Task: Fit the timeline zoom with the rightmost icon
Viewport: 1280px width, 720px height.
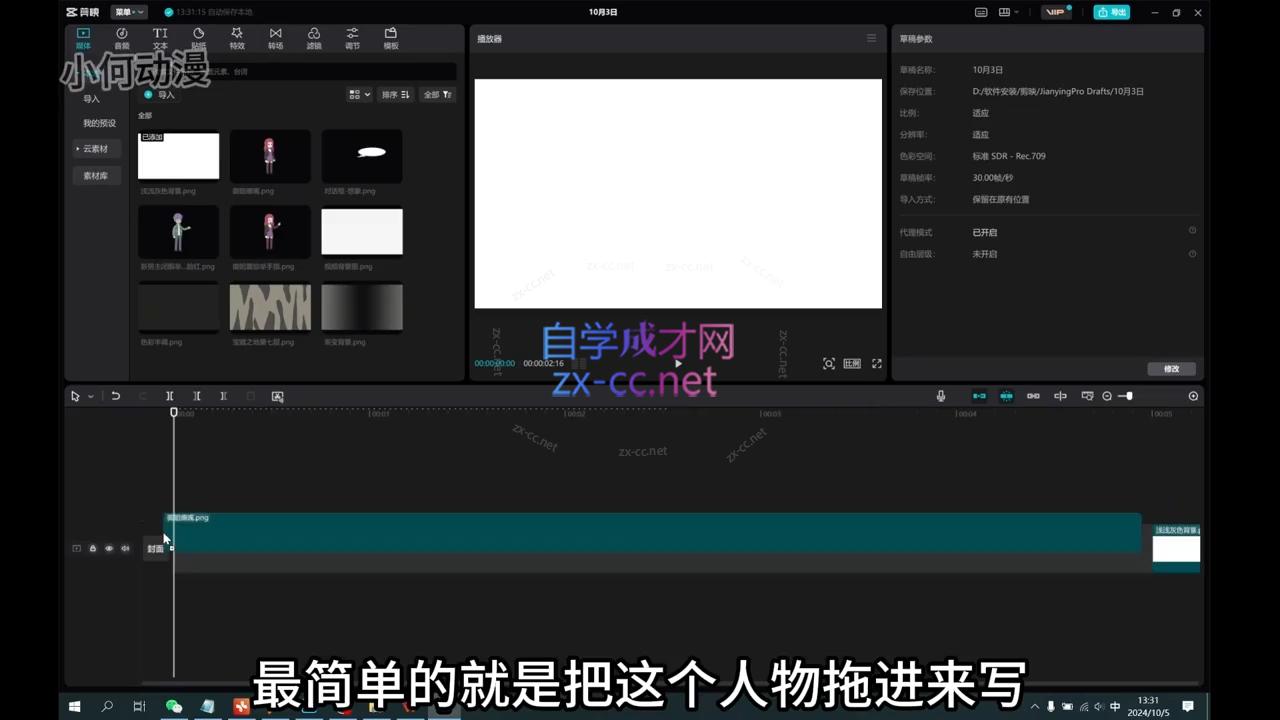Action: tap(1193, 396)
